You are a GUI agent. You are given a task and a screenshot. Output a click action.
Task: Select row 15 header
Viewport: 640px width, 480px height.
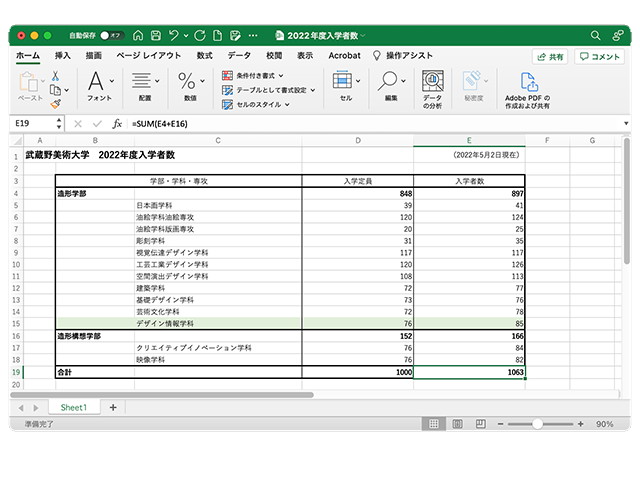(x=16, y=324)
